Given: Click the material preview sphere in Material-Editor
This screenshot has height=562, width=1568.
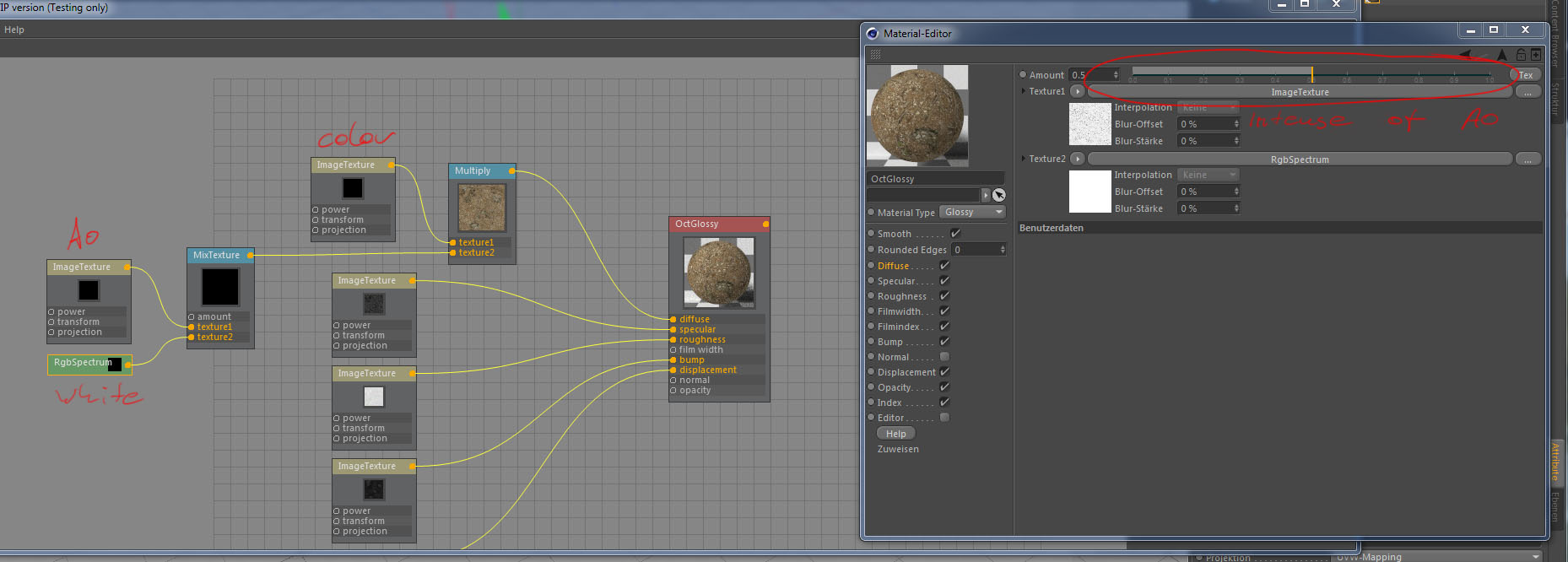Looking at the screenshot, I should (x=917, y=116).
